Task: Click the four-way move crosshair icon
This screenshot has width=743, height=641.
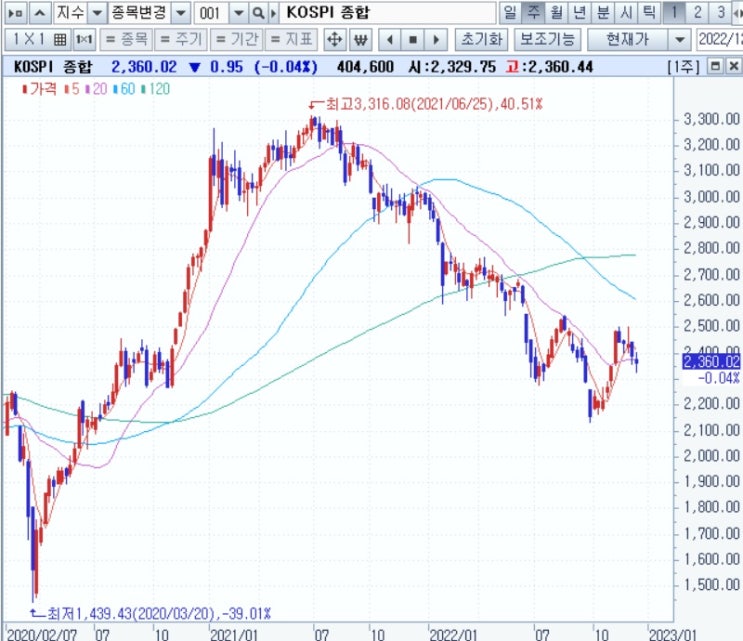Action: point(335,40)
